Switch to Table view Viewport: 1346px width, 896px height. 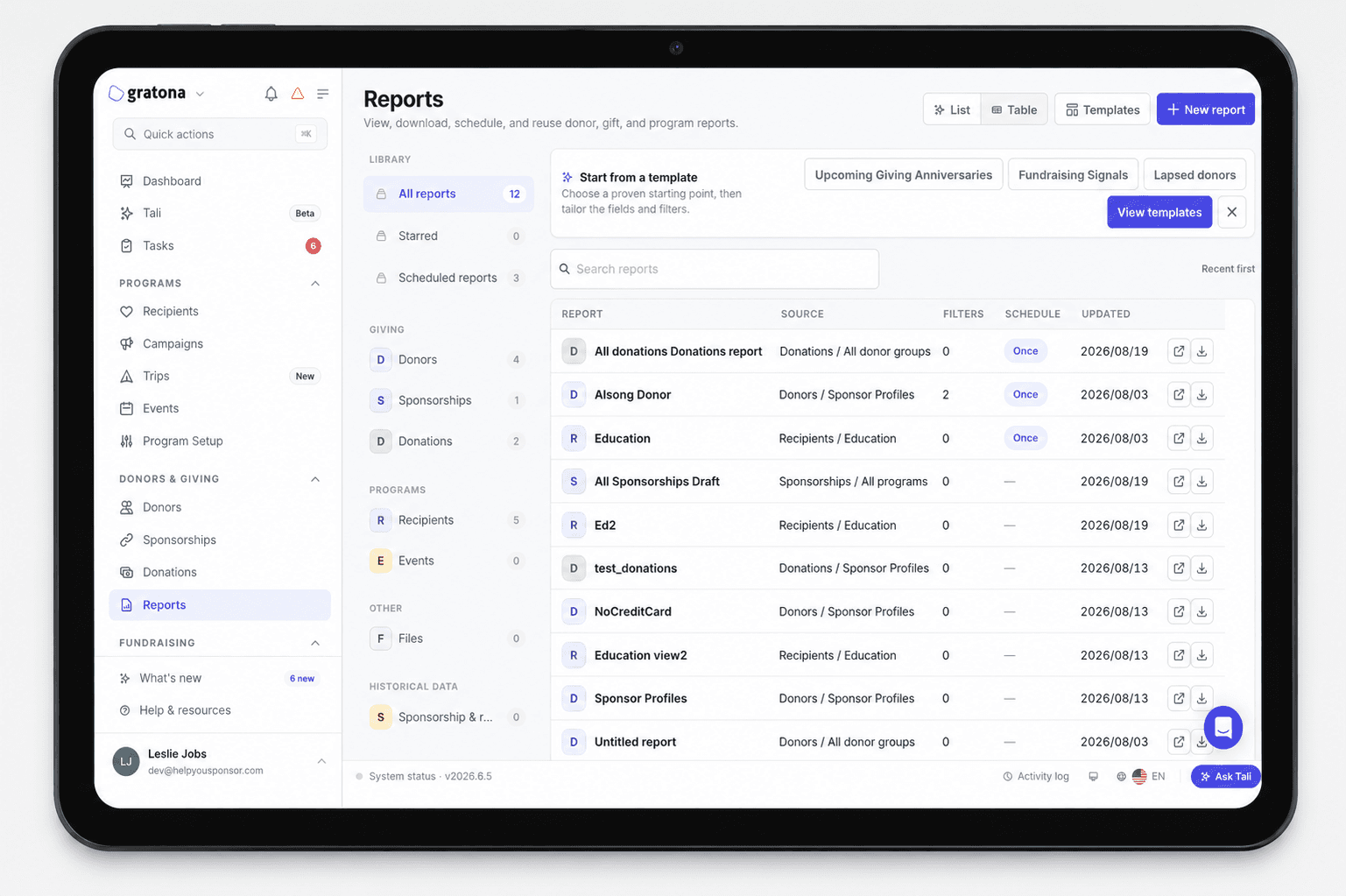coord(1014,109)
